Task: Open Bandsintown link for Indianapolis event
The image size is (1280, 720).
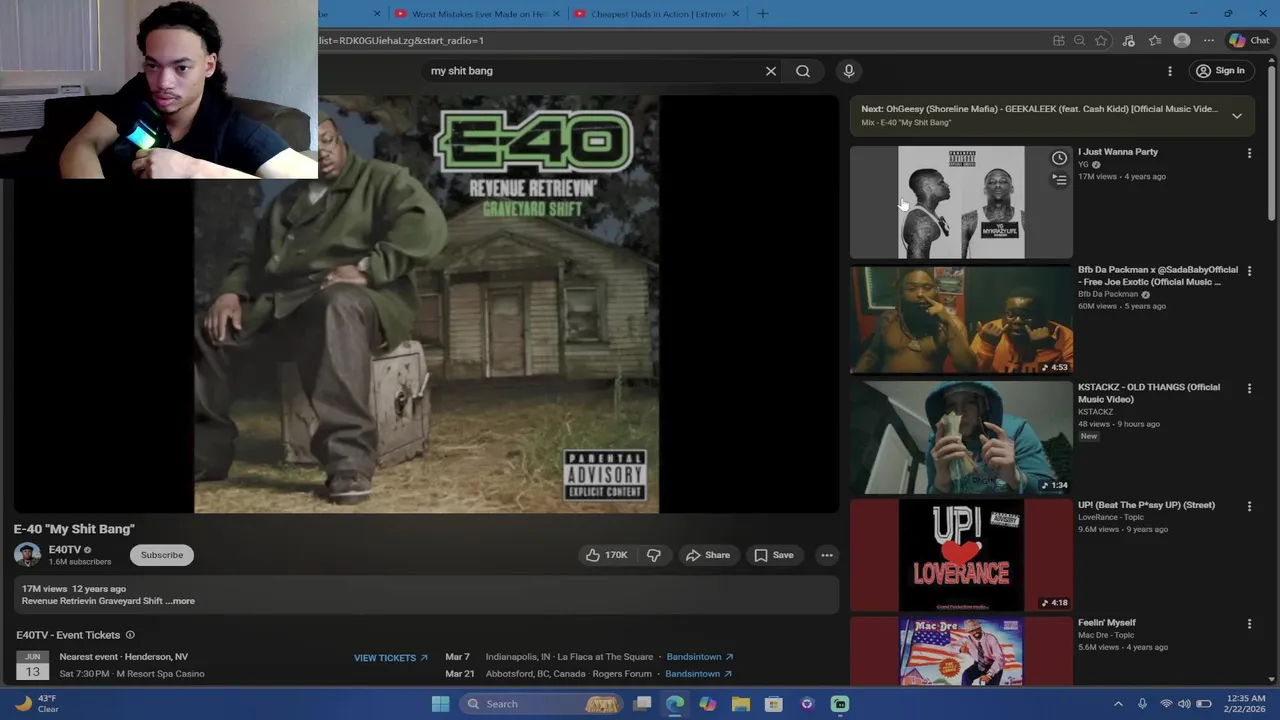Action: [700, 657]
